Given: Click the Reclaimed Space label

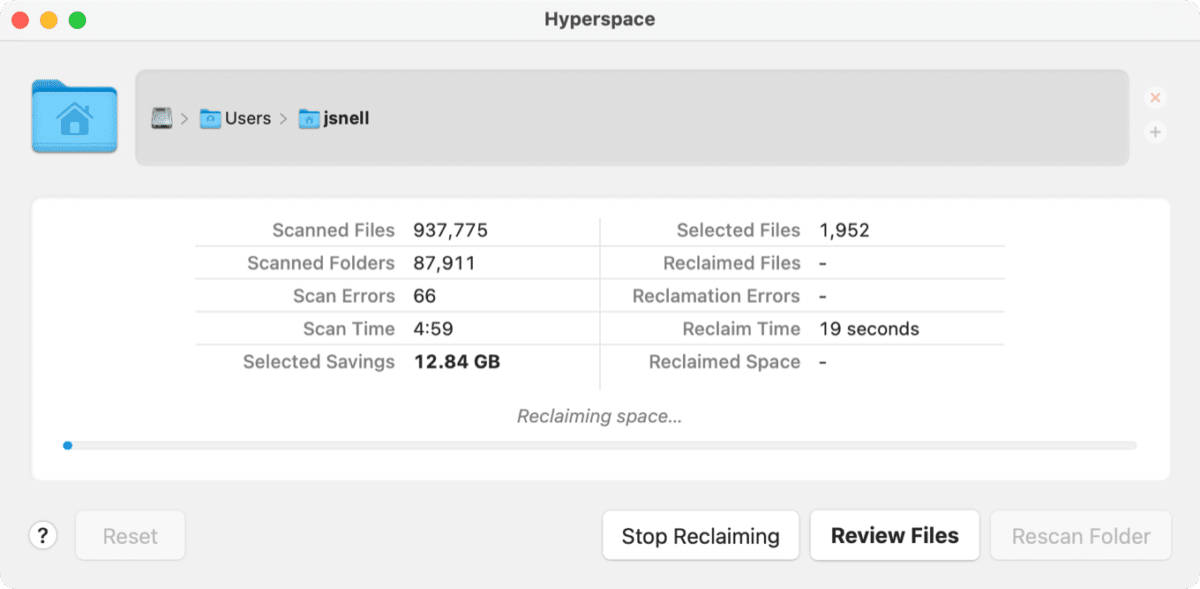Looking at the screenshot, I should (x=725, y=363).
